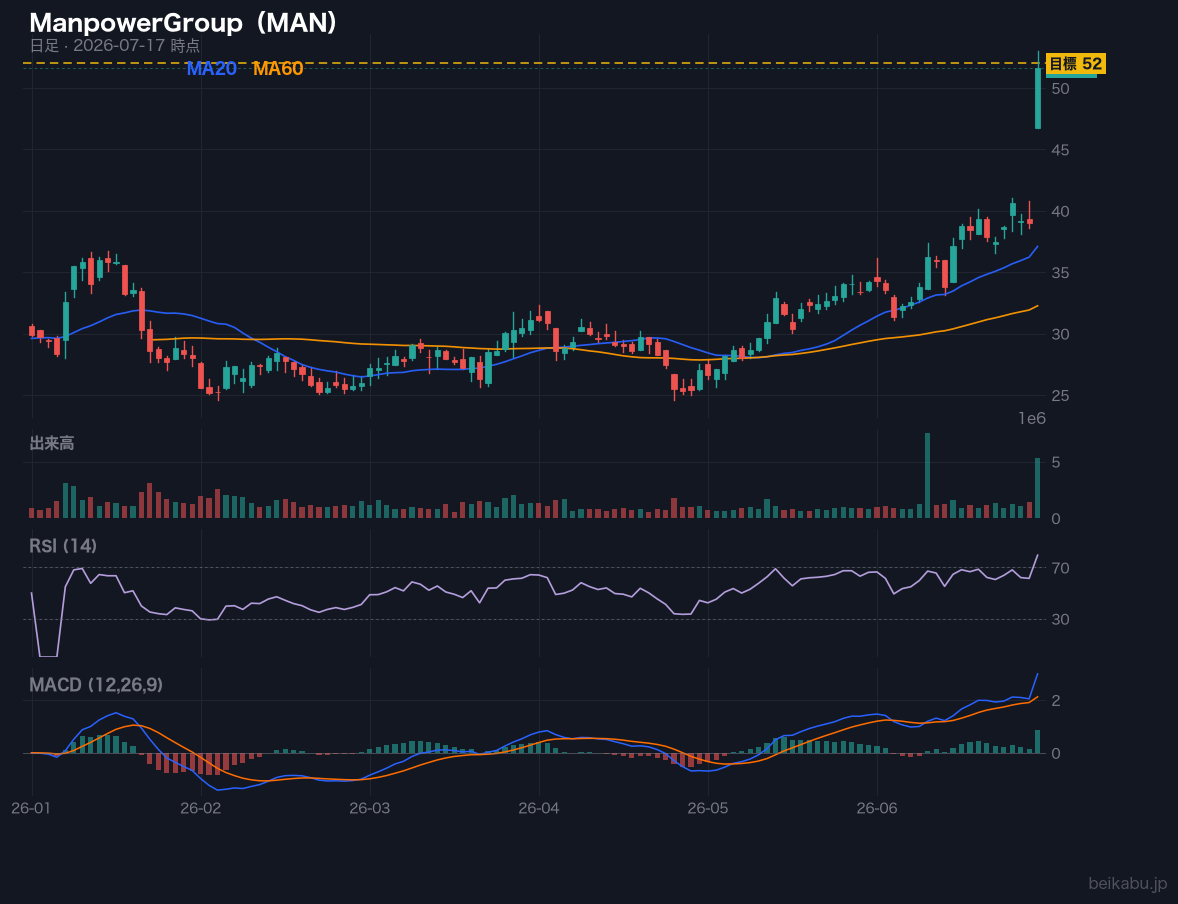Click the 50 price axis label
The image size is (1178, 904).
1060,89
